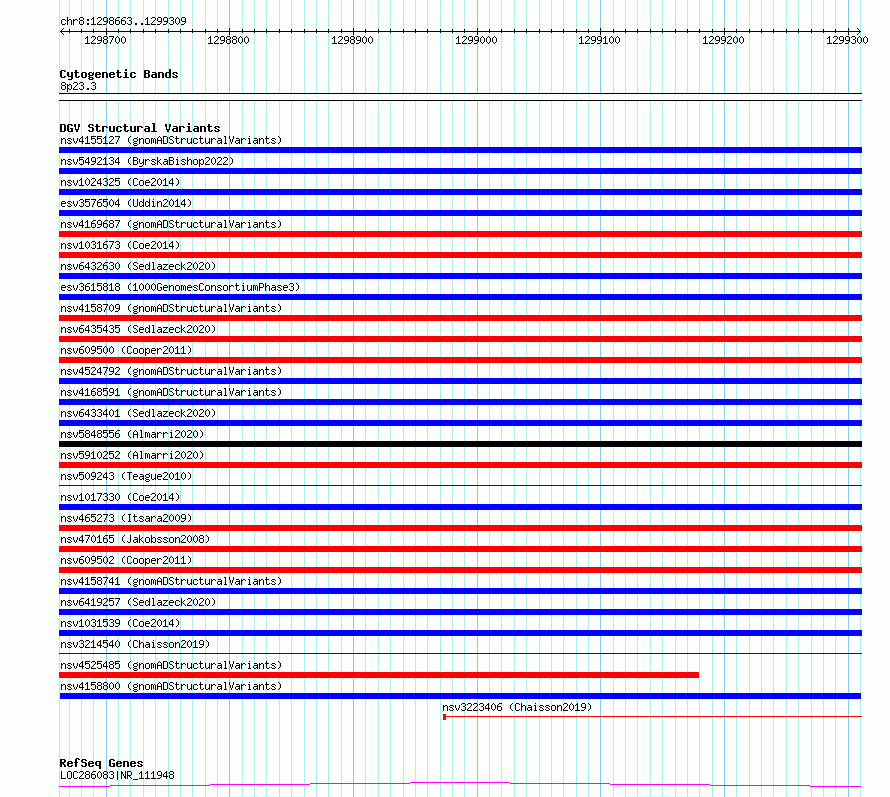Click esv3576504 (Uddin2014) label
The height and width of the screenshot is (797, 890).
126,203
